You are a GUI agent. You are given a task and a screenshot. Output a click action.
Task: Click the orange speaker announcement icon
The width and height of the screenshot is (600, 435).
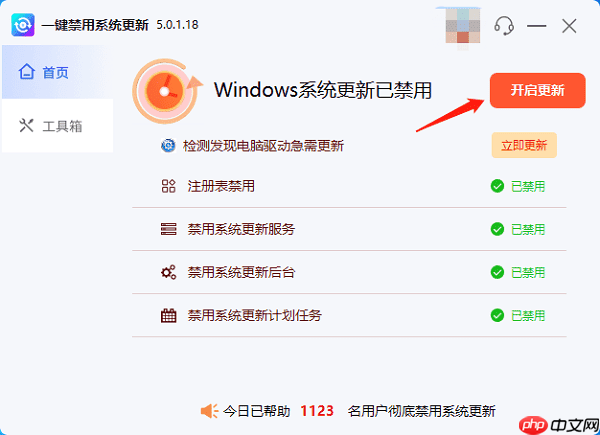pos(209,411)
